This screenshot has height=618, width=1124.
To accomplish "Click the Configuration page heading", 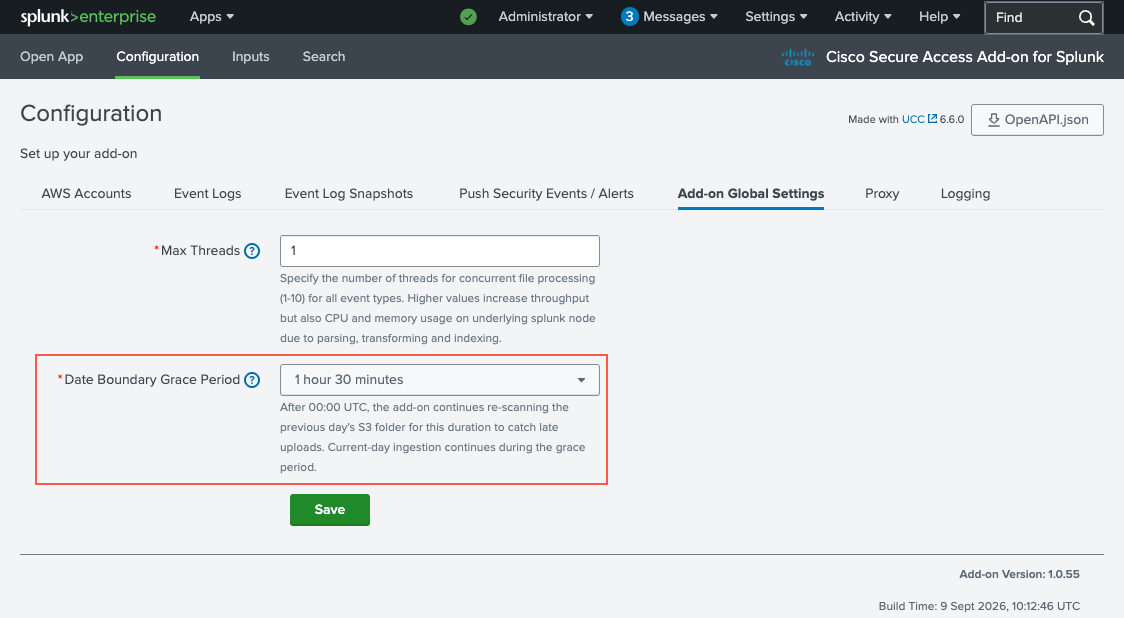I will [x=91, y=113].
